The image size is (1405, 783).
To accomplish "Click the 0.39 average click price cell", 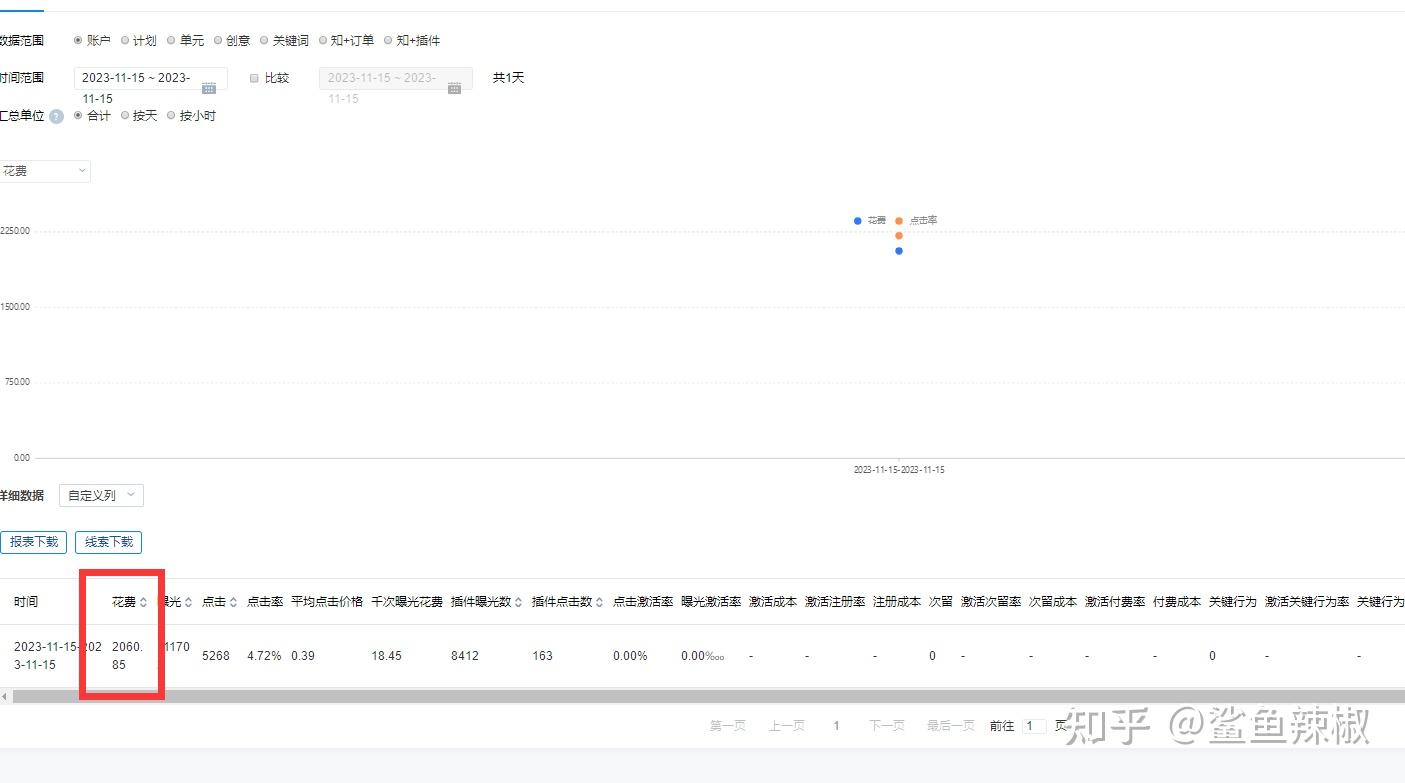I will click(303, 656).
